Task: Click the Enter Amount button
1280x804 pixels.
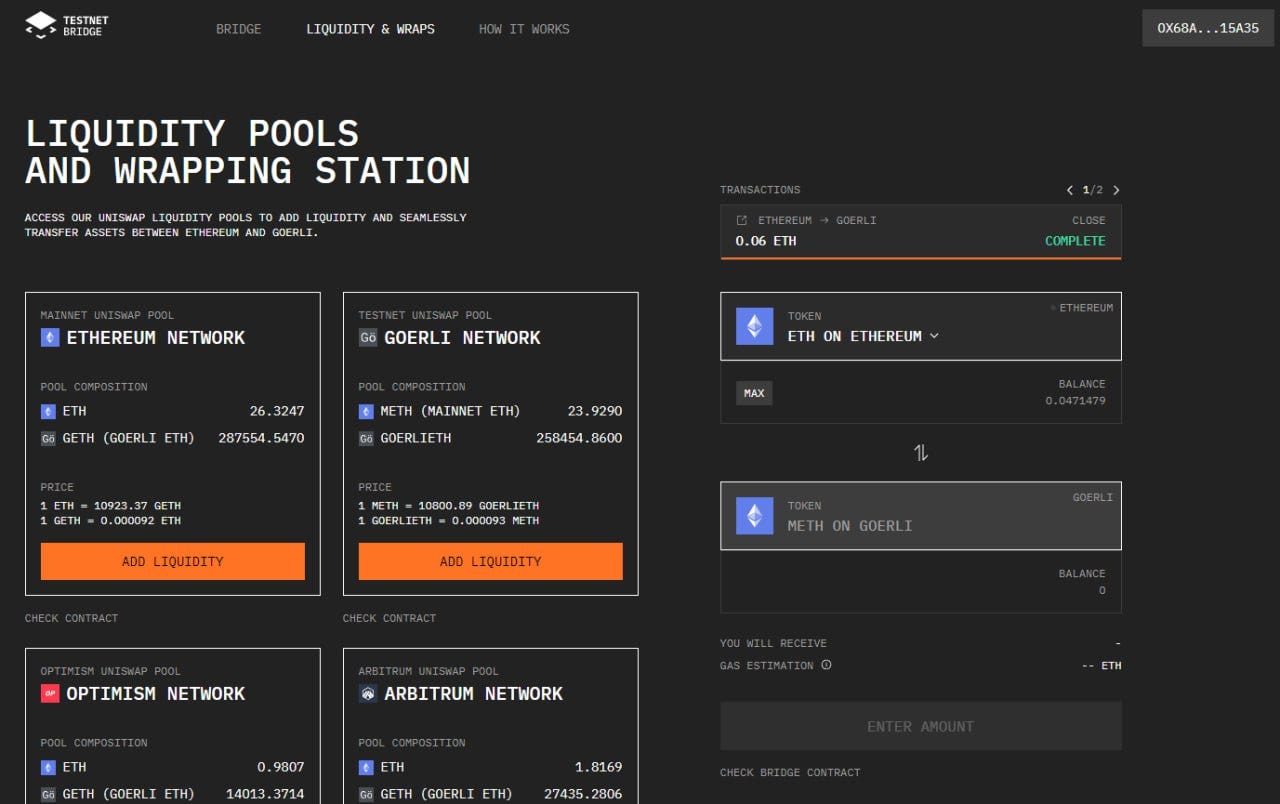Action: (921, 726)
